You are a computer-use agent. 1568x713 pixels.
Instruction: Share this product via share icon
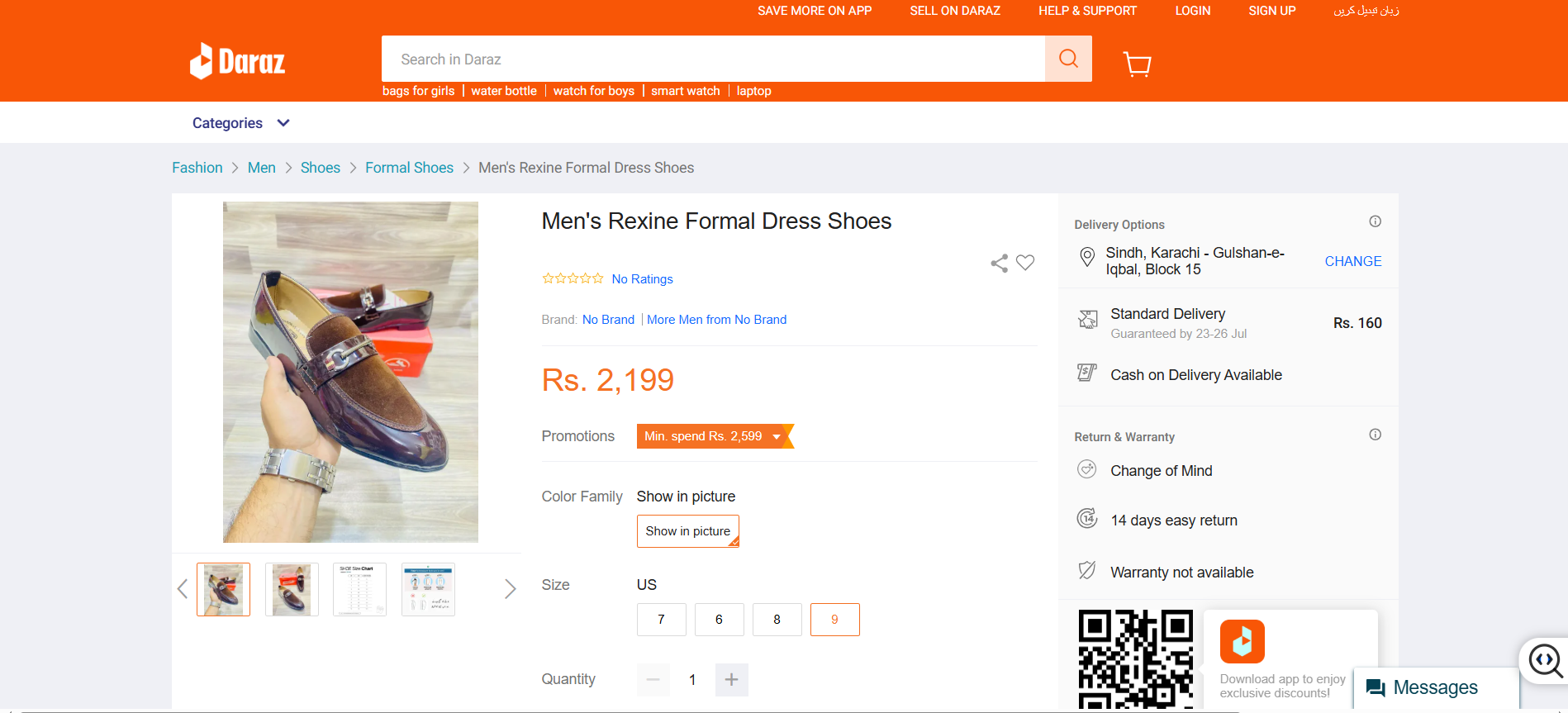(999, 264)
